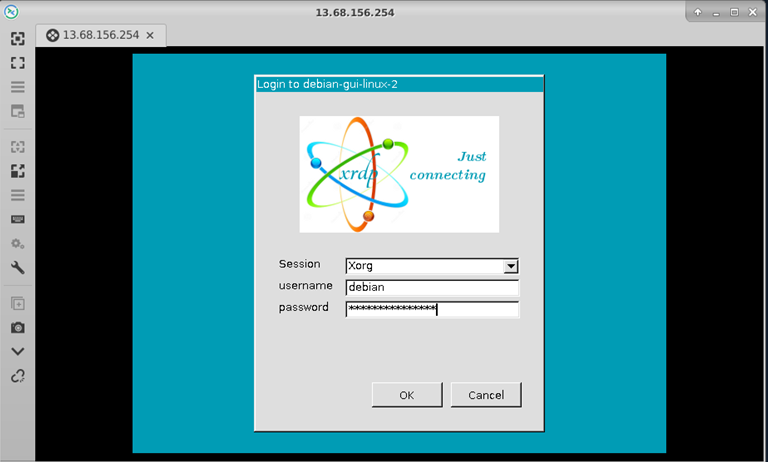
Task: Click the disconnect link icon
Action: click(18, 376)
